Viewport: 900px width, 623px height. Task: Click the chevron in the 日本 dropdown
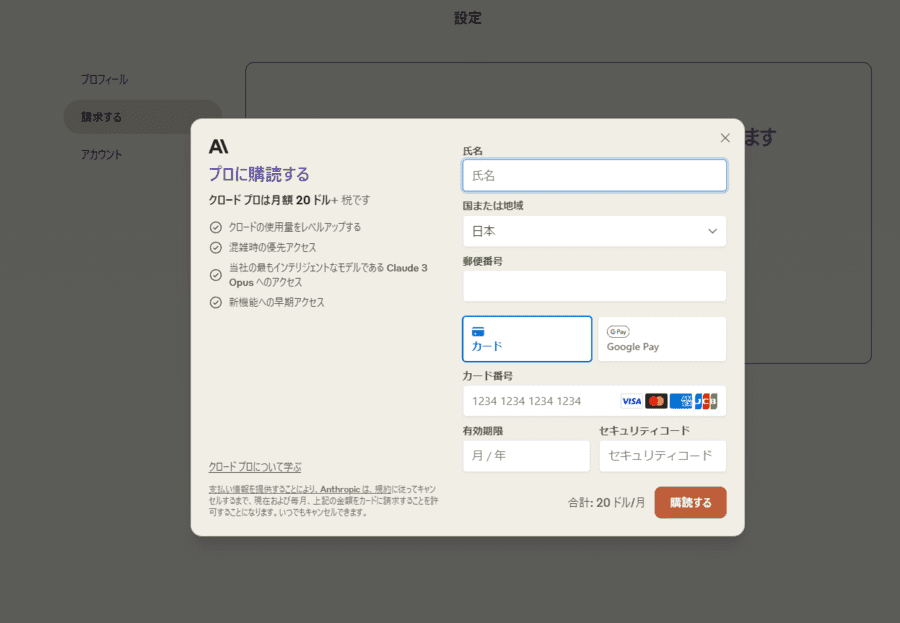pyautogui.click(x=712, y=231)
